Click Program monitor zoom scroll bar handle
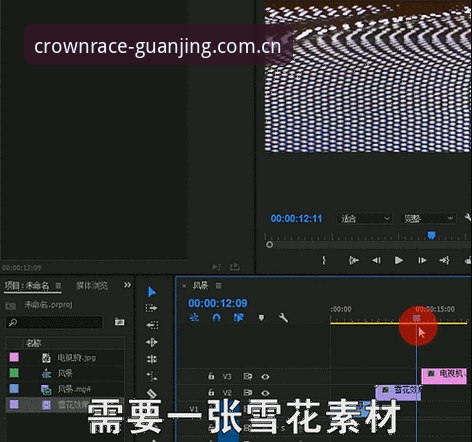This screenshot has width=472, height=442. [x=269, y=245]
